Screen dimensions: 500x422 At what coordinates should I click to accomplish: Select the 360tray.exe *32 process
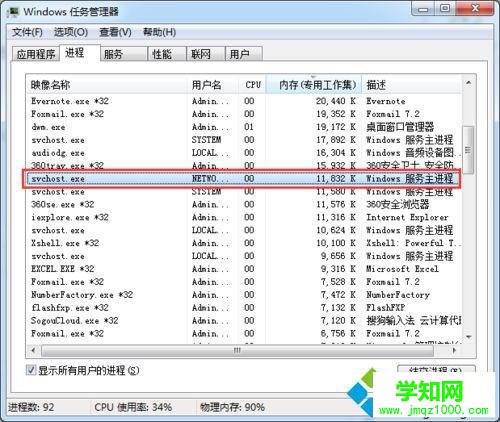pyautogui.click(x=244, y=165)
